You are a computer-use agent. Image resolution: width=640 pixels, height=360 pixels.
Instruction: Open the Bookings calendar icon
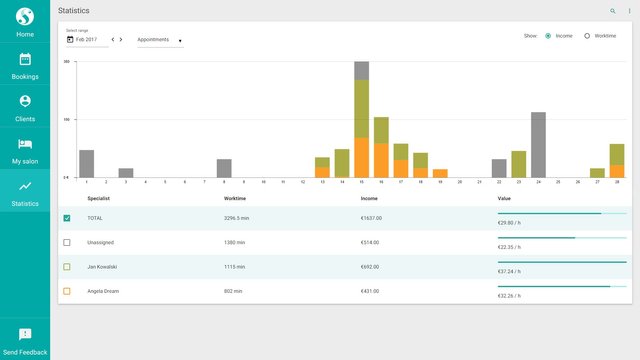[25, 59]
